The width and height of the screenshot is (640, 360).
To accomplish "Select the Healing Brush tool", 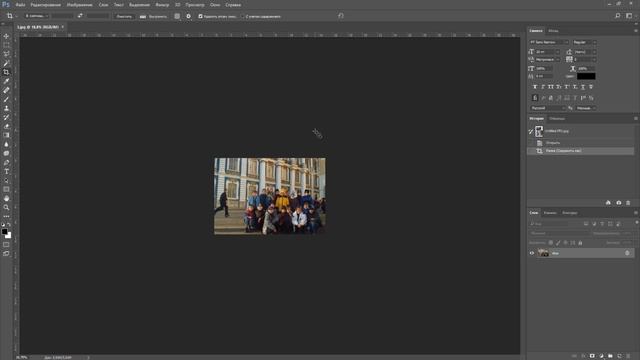I will [6, 90].
